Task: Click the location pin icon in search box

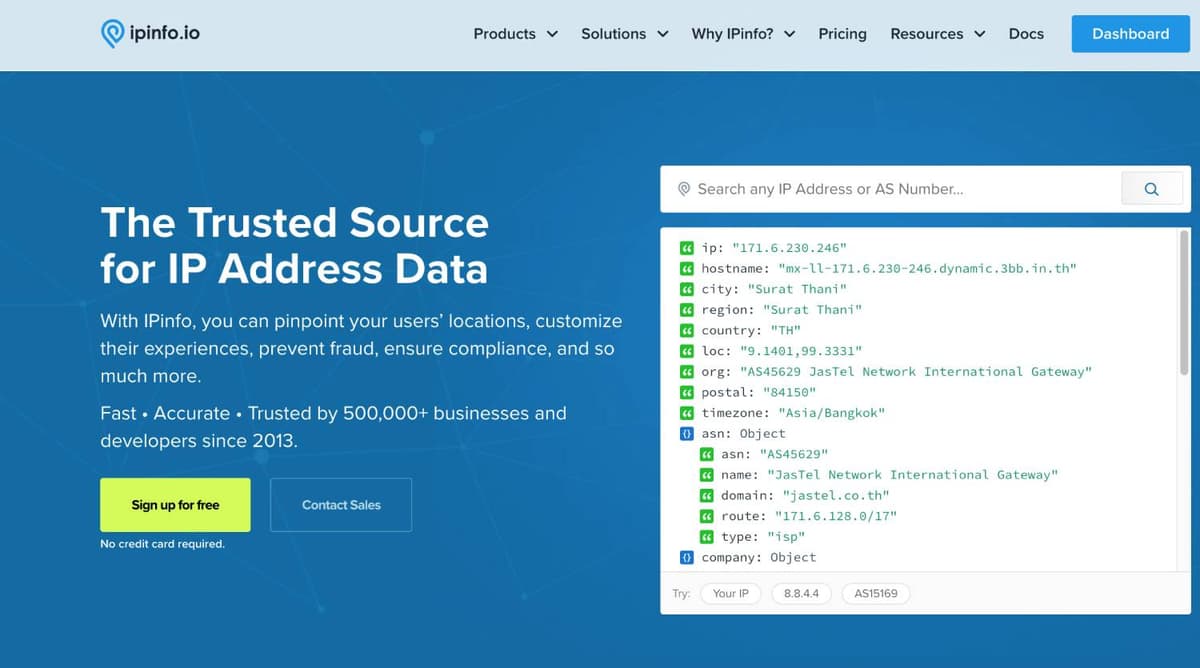Action: [x=684, y=189]
